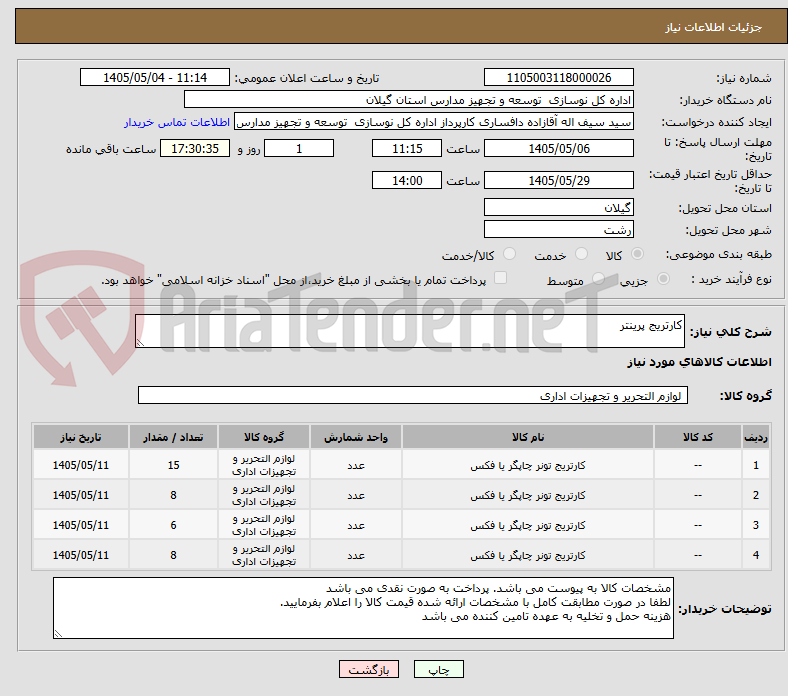788x696 pixels.
Task: Click the delivery city field رشت
Action: point(559,230)
